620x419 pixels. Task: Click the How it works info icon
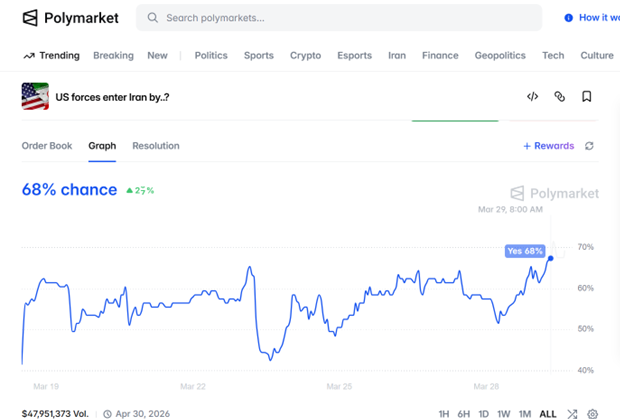tap(569, 18)
